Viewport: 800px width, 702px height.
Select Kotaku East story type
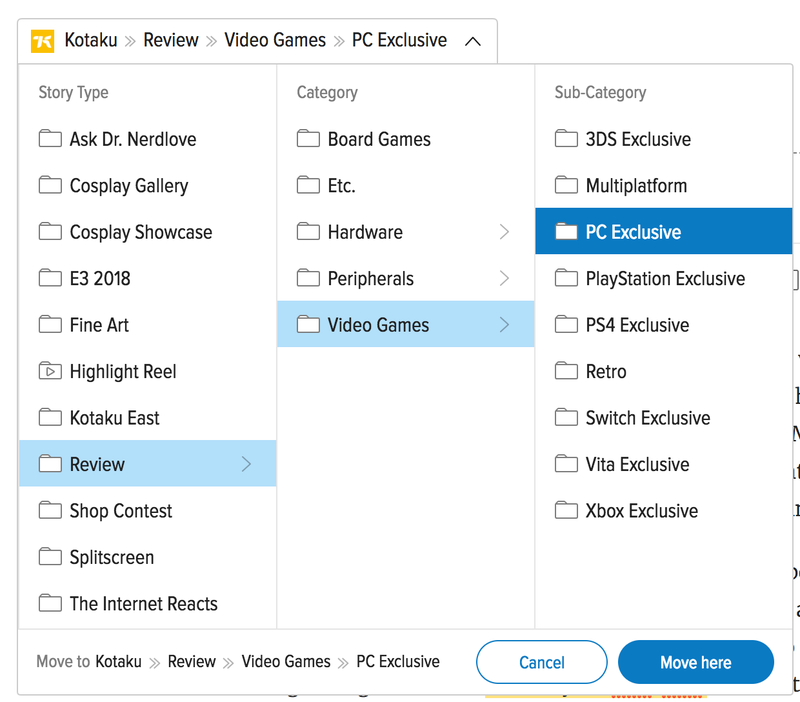[148, 417]
